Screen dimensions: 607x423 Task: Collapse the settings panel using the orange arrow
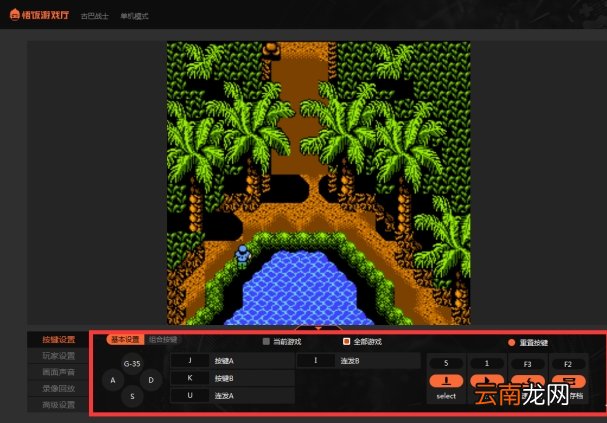(x=318, y=328)
